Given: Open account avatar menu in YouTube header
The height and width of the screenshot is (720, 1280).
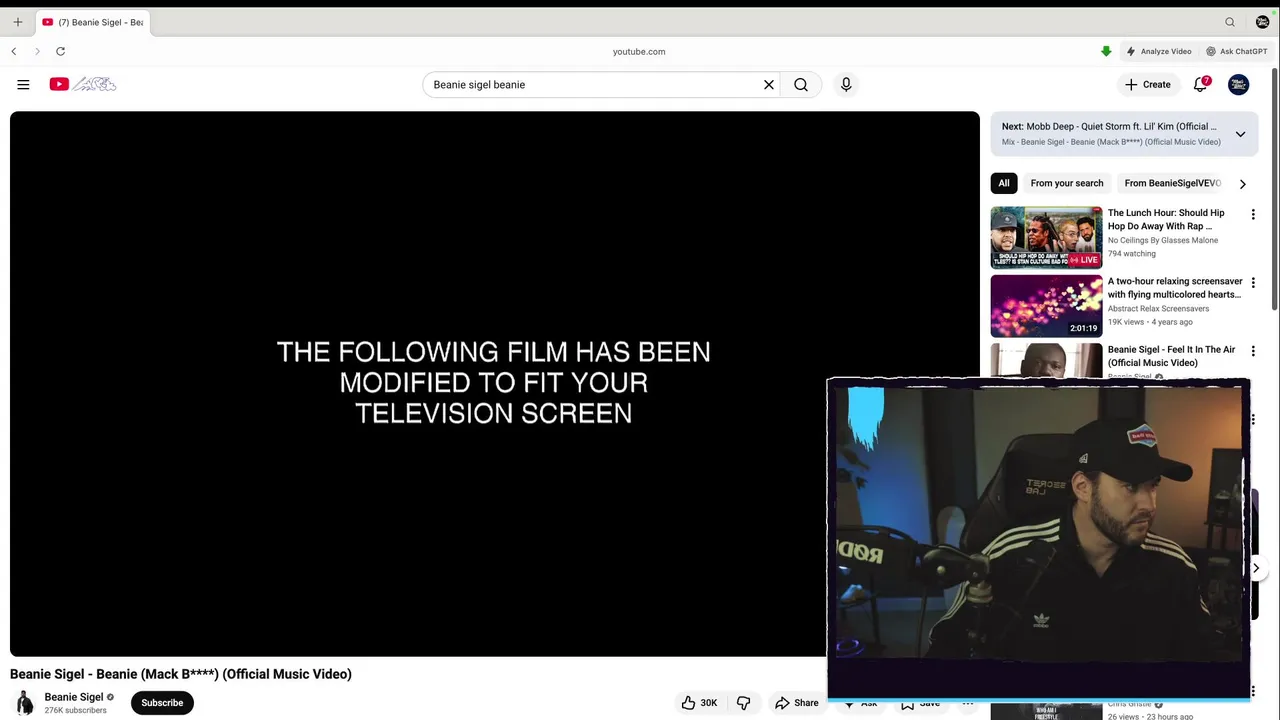Looking at the screenshot, I should [1239, 85].
